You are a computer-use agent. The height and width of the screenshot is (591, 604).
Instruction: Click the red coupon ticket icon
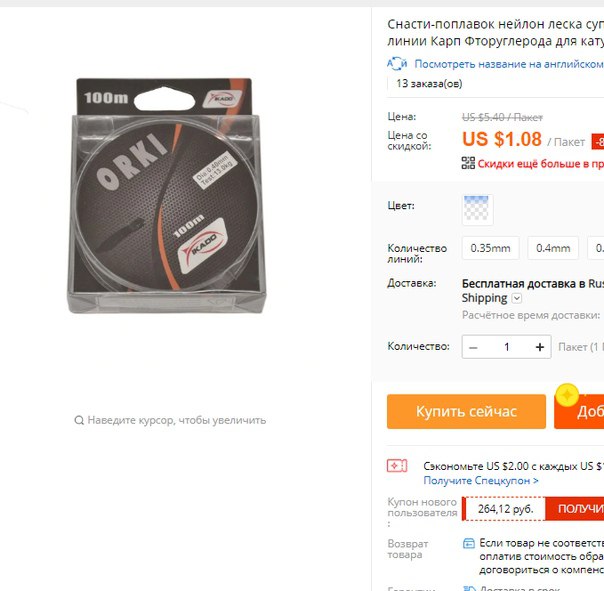coord(397,466)
